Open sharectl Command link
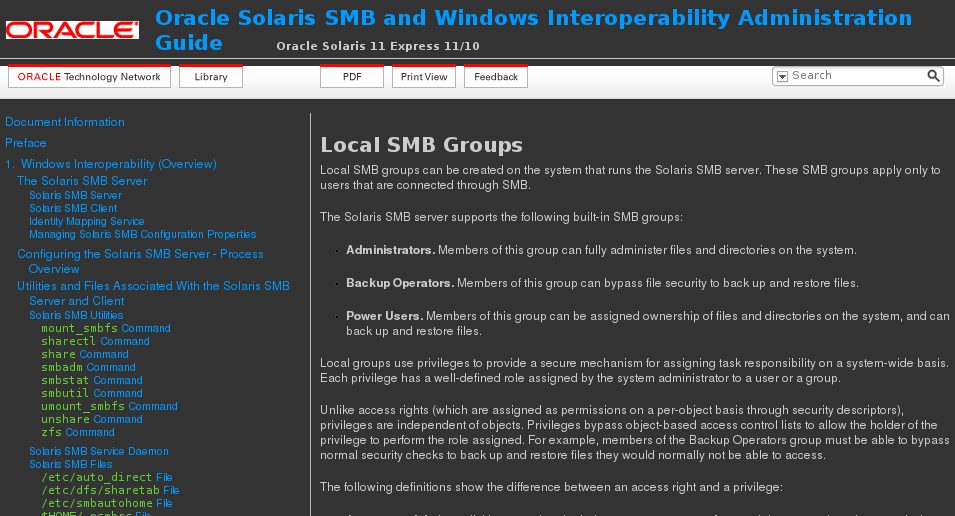Screen dimensions: 955x516 (96, 341)
